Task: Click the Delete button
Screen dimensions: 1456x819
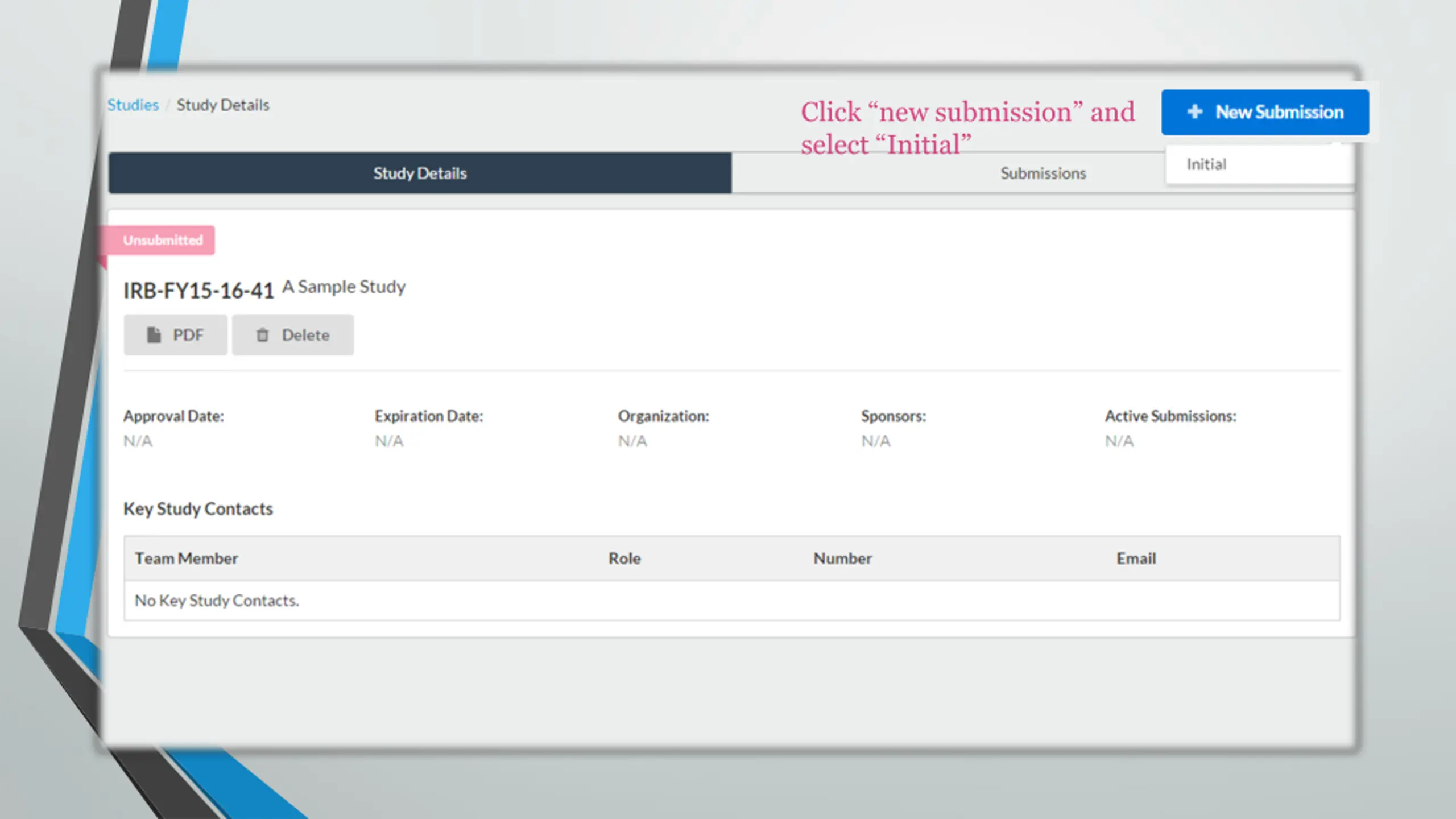Action: pos(293,335)
